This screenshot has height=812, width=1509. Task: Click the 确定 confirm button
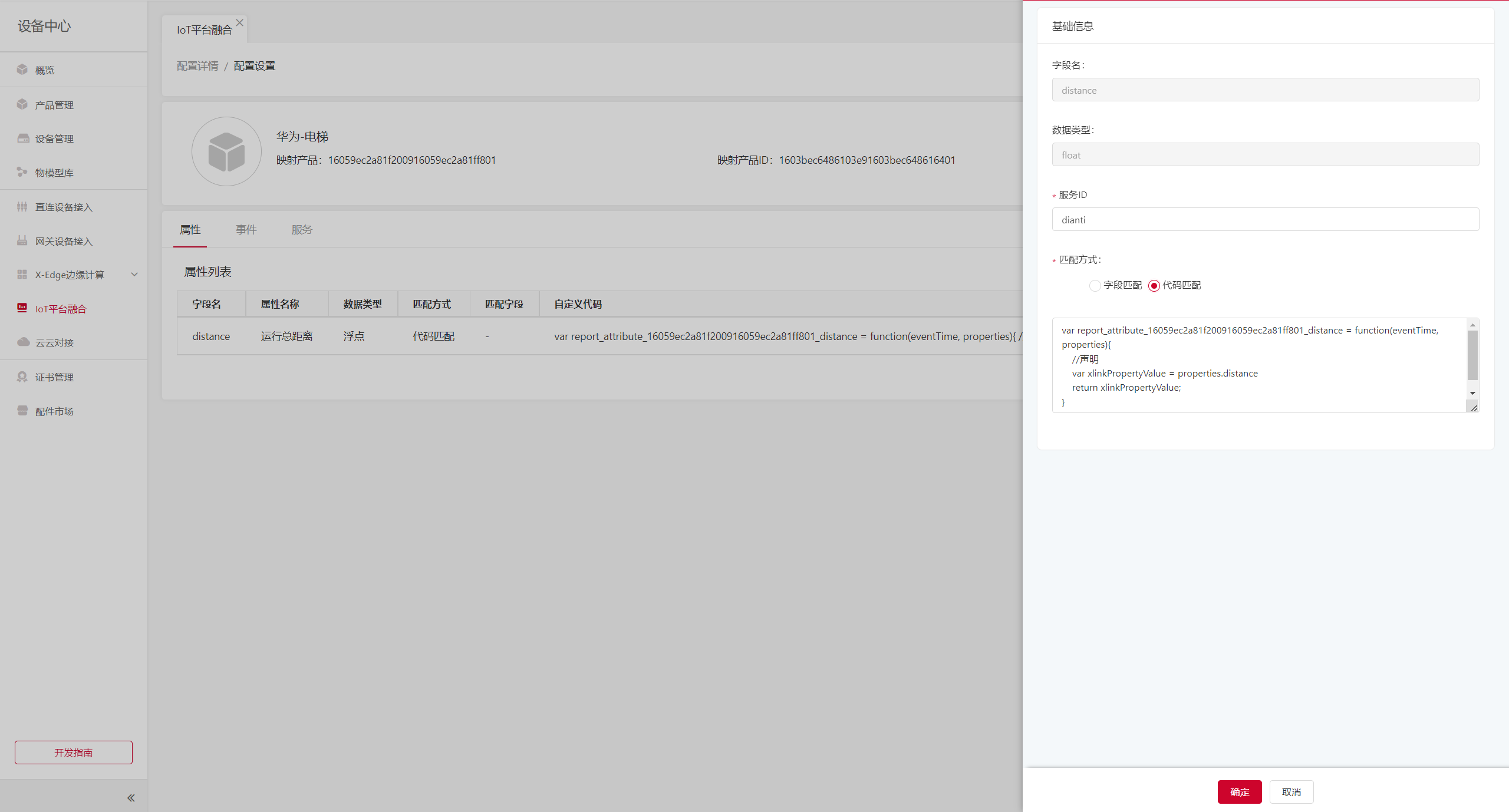(1239, 792)
